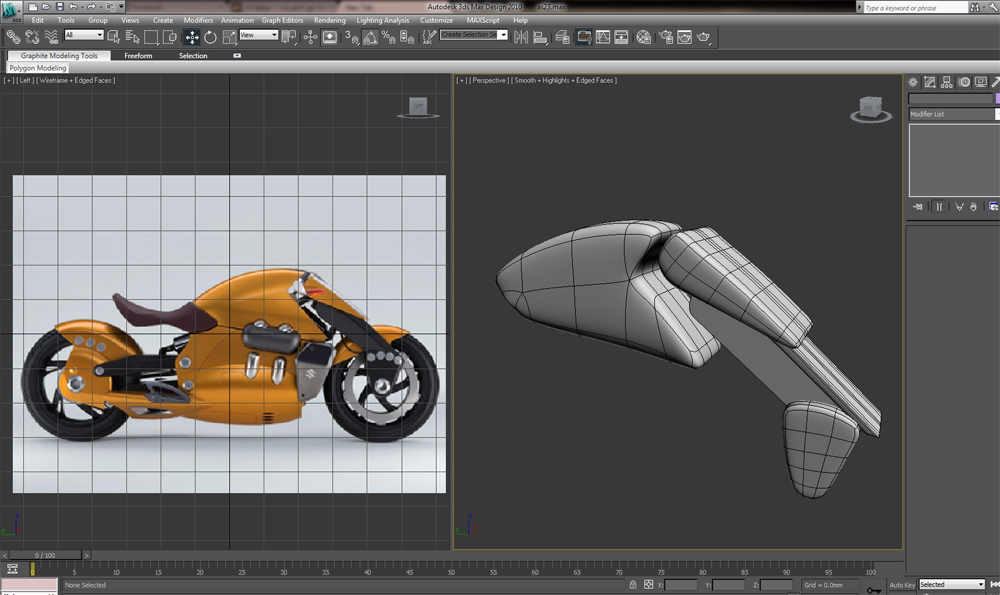This screenshot has width=1000, height=595.
Task: Click the Polygon Modeling panel button
Action: click(x=38, y=68)
